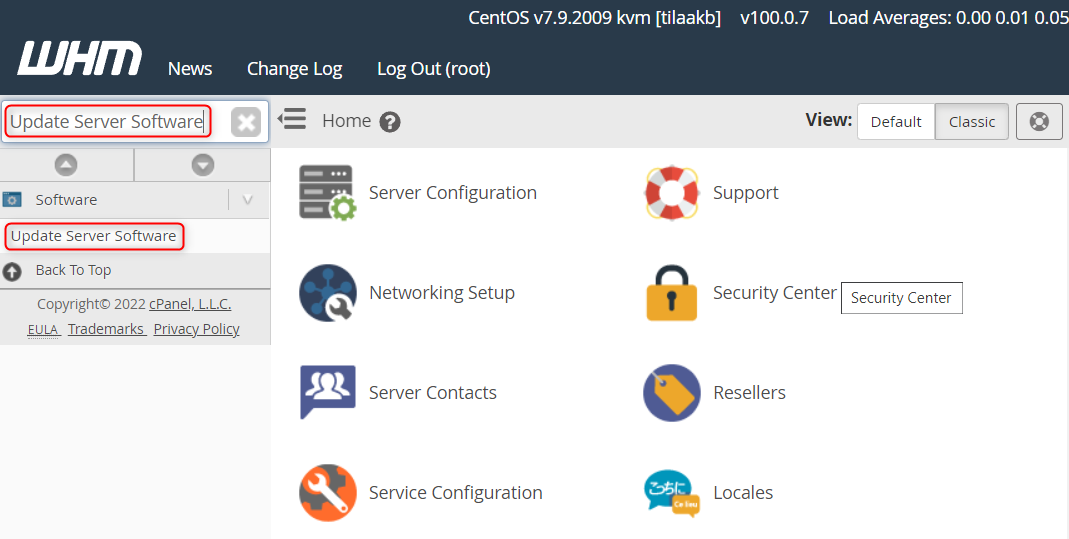Collapse the Software section chevron
Image resolution: width=1069 pixels, height=539 pixels.
point(247,200)
